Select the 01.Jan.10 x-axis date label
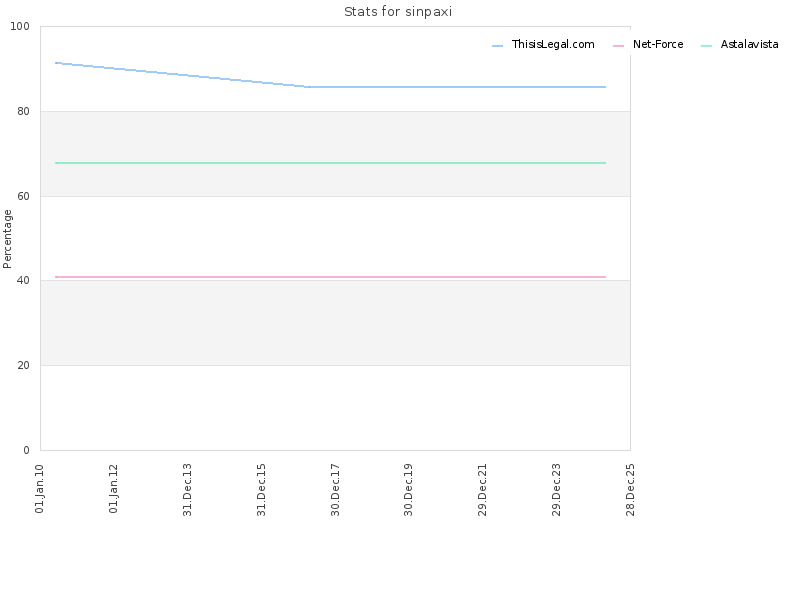 40,489
